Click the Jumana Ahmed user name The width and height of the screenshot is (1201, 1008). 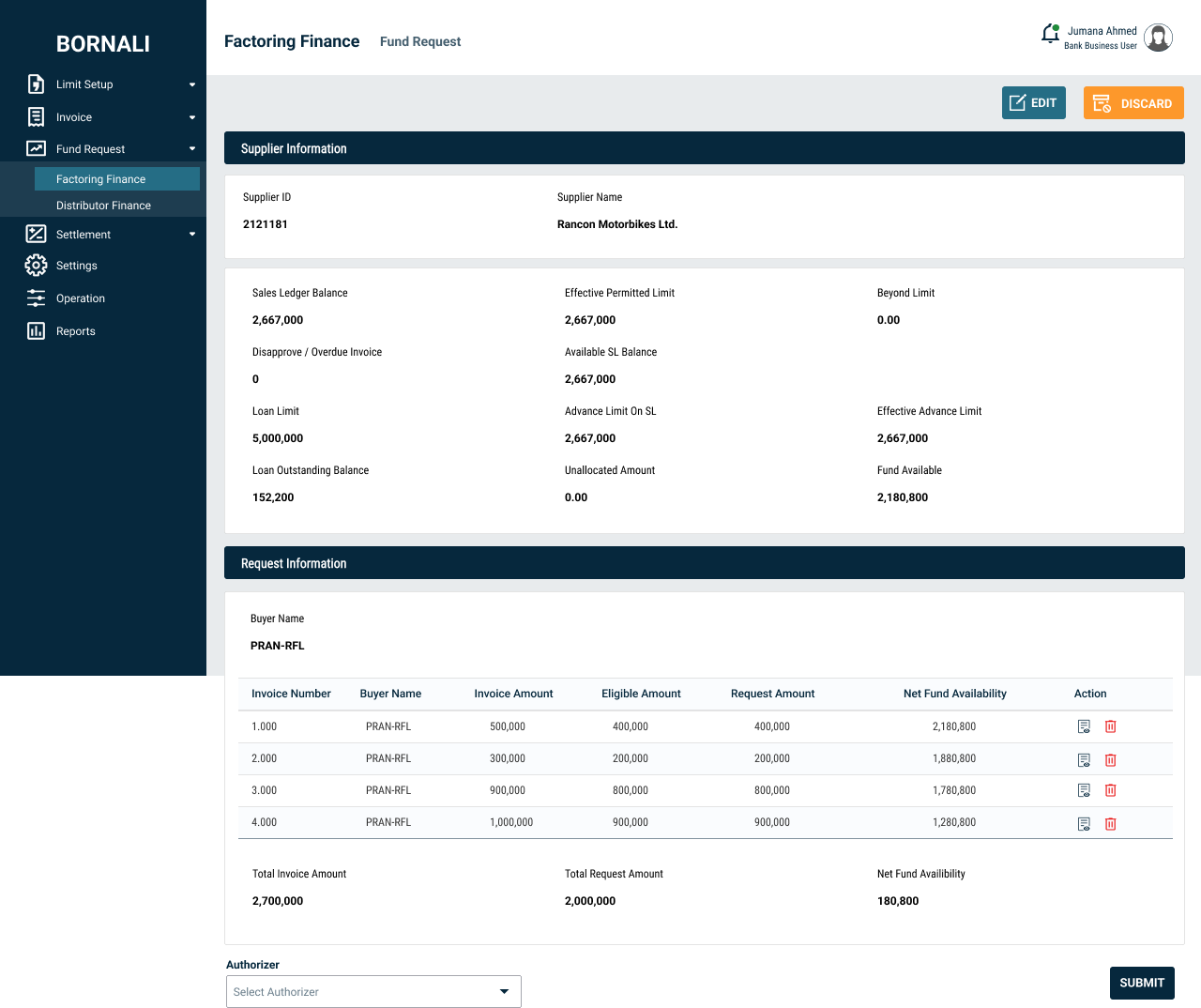(x=1102, y=31)
